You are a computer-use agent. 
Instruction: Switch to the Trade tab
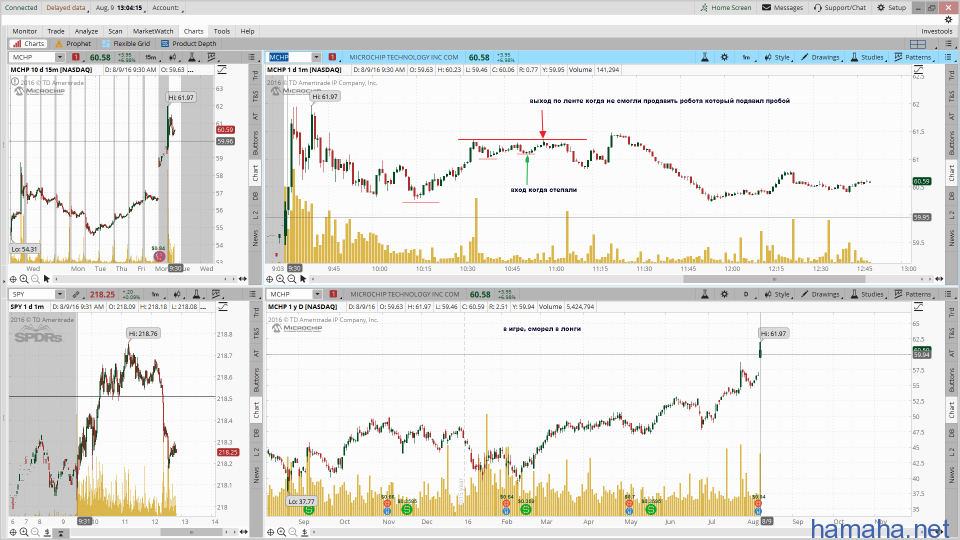(x=56, y=31)
